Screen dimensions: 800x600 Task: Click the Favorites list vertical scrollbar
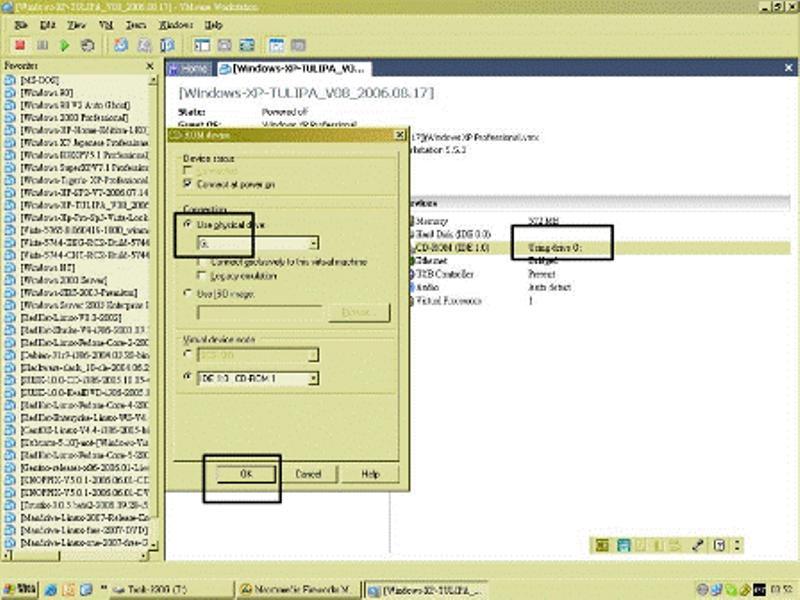coord(154,313)
